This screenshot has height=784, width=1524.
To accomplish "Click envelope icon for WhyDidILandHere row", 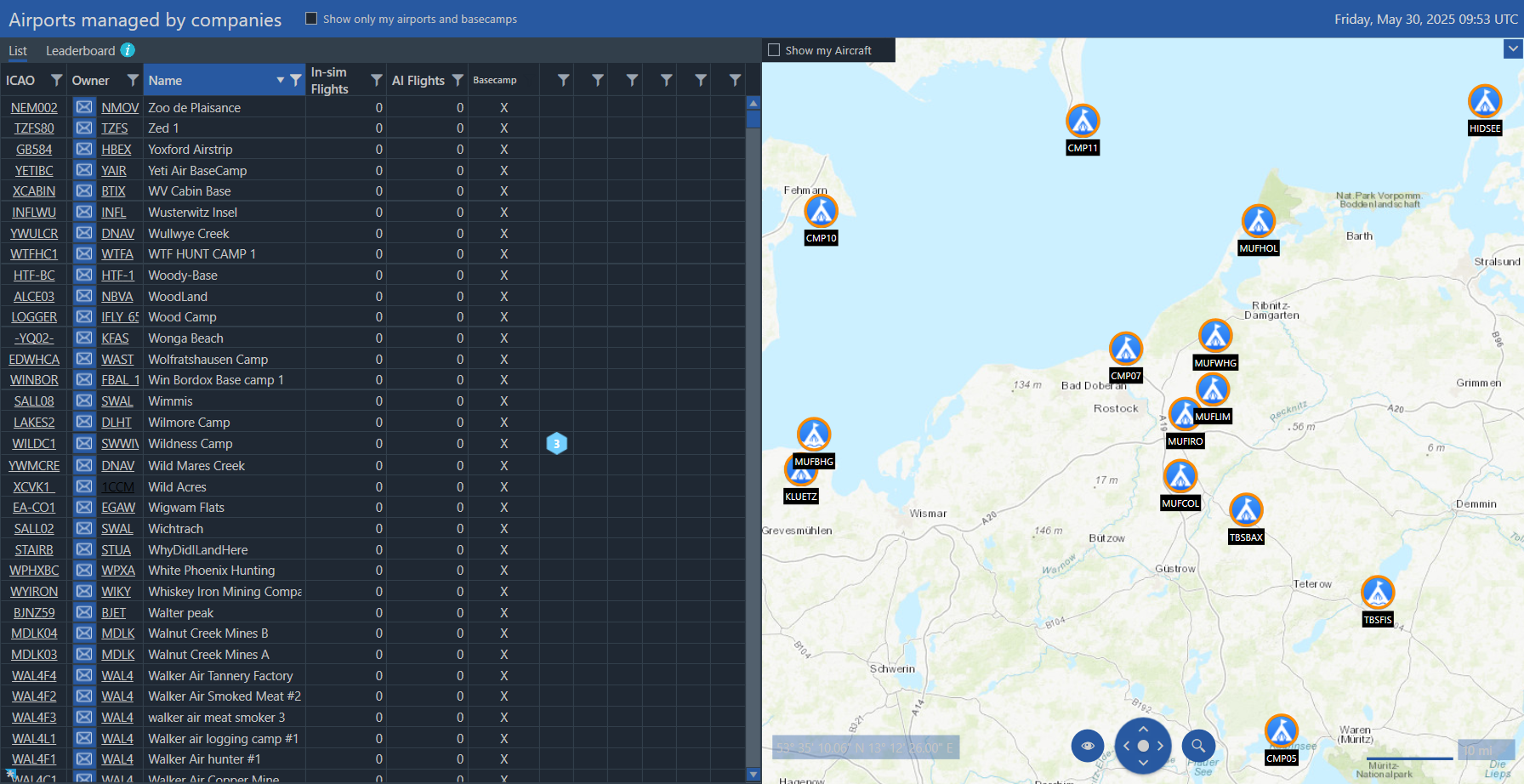I will point(83,549).
